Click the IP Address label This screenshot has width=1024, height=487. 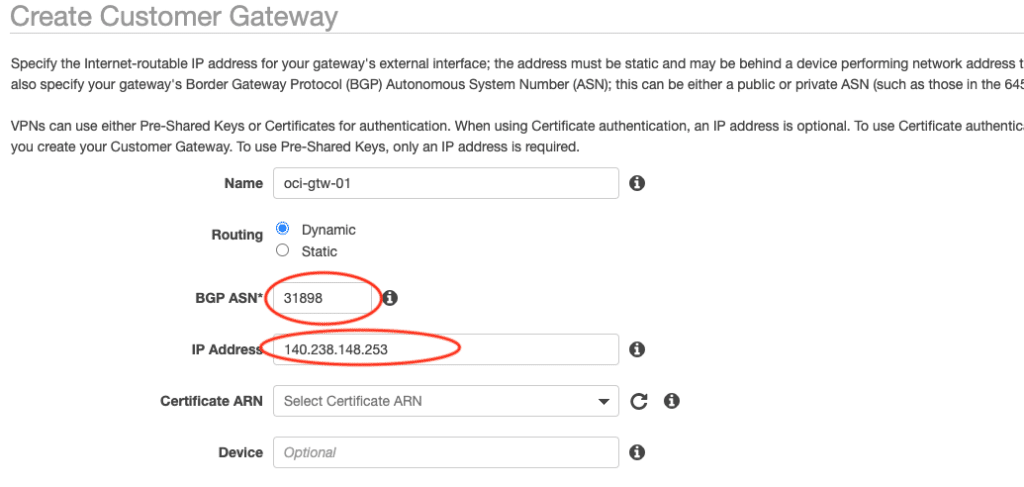click(227, 349)
